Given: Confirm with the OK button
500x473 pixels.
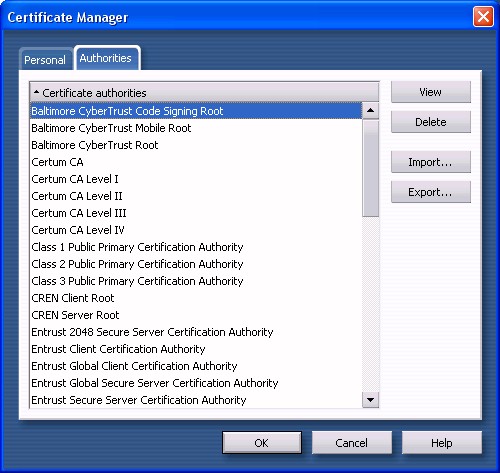Looking at the screenshot, I should pyautogui.click(x=262, y=443).
